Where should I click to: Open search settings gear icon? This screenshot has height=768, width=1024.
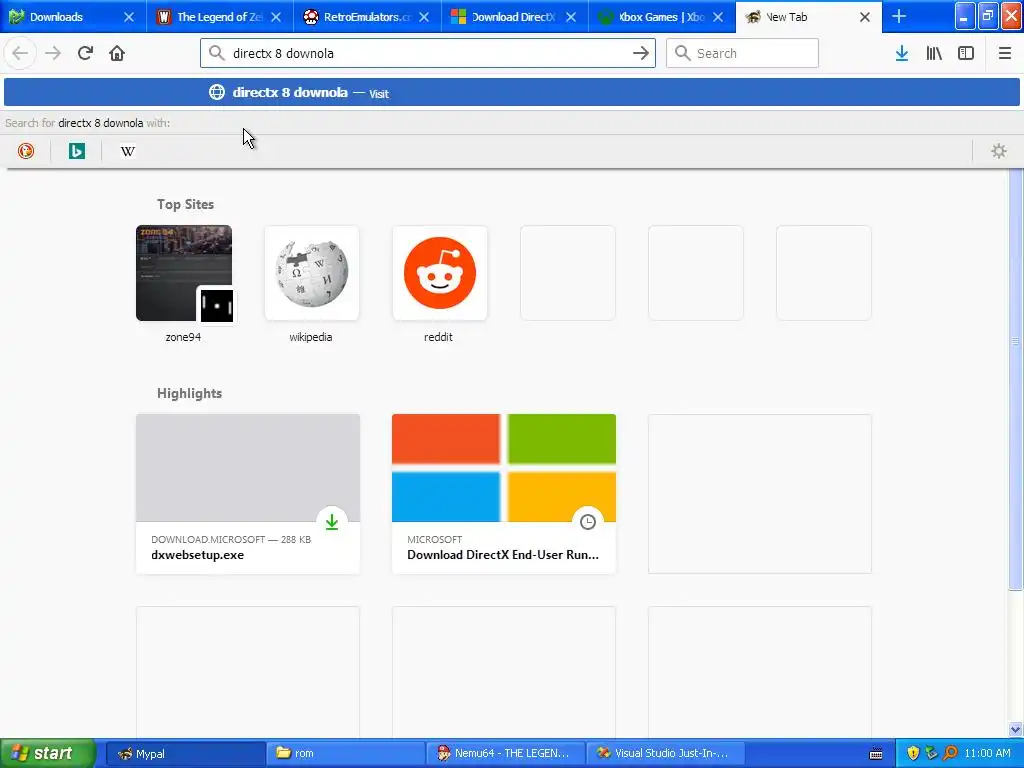[x=999, y=151]
